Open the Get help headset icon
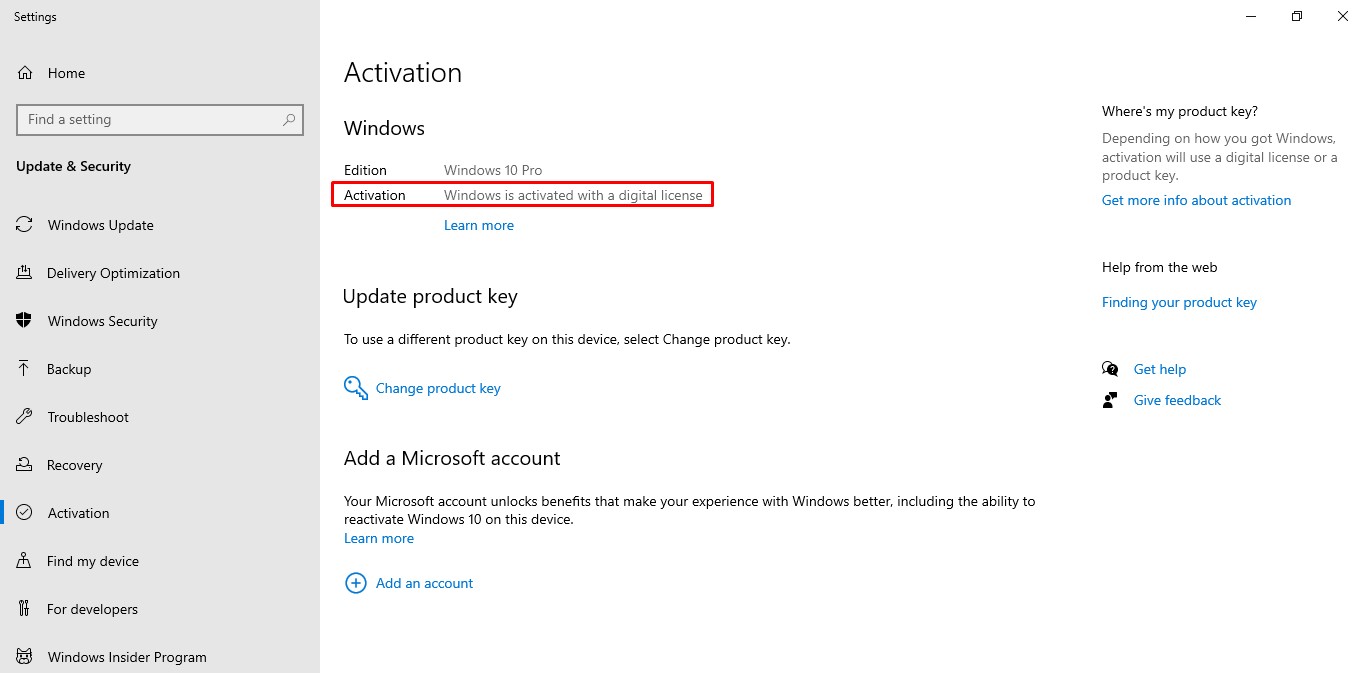Image resolution: width=1365 pixels, height=673 pixels. [1110, 368]
